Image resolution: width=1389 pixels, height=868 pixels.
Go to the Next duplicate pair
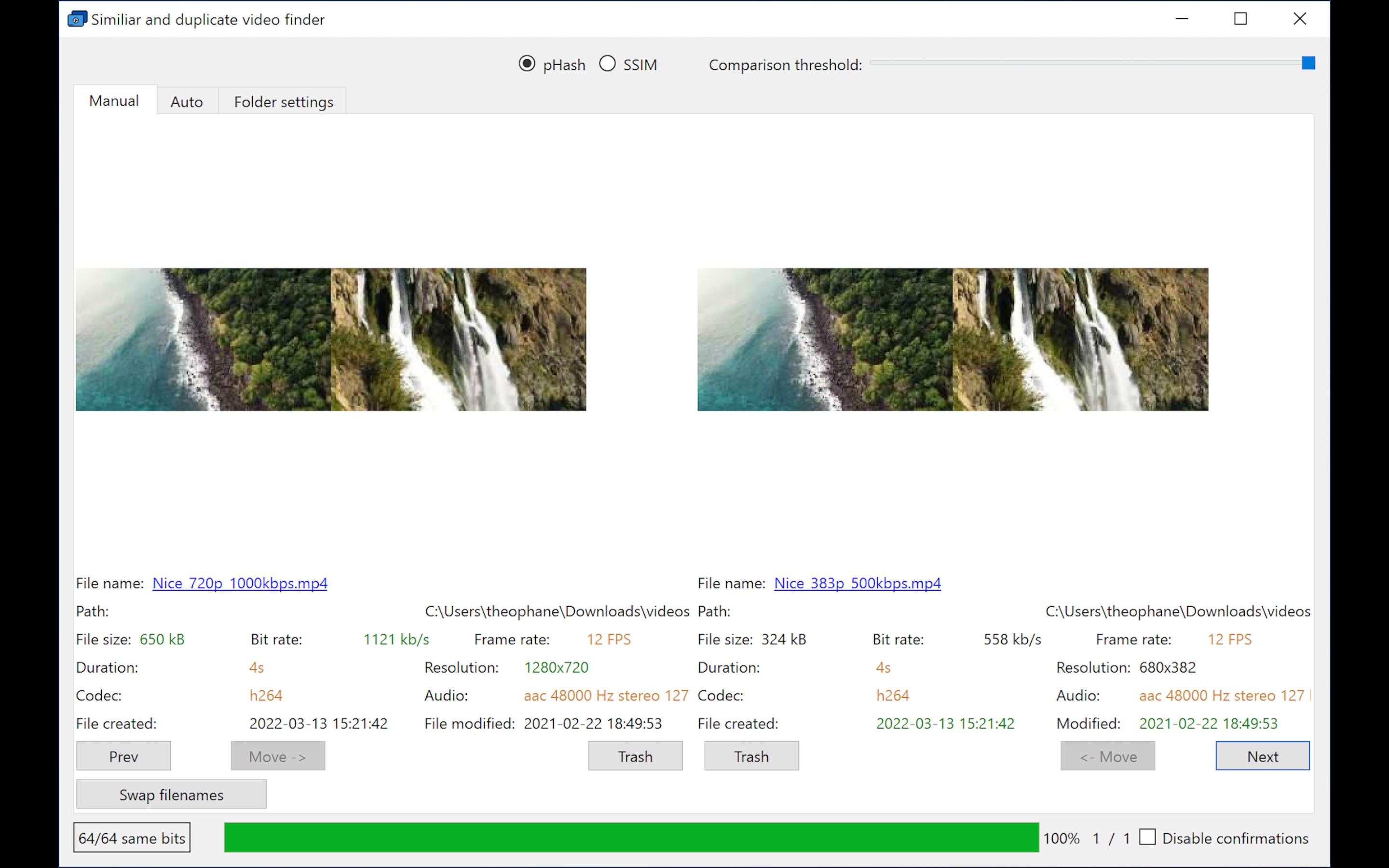(x=1262, y=756)
